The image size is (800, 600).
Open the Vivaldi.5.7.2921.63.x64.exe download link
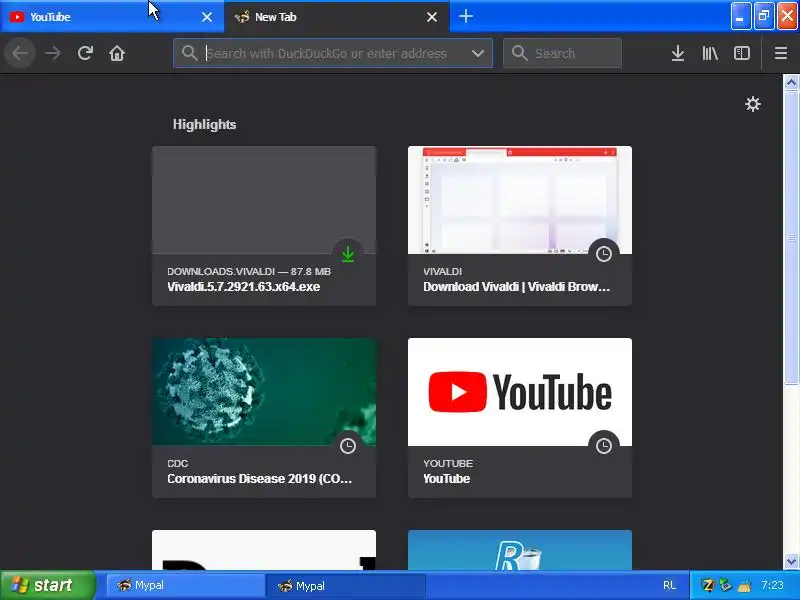click(243, 287)
